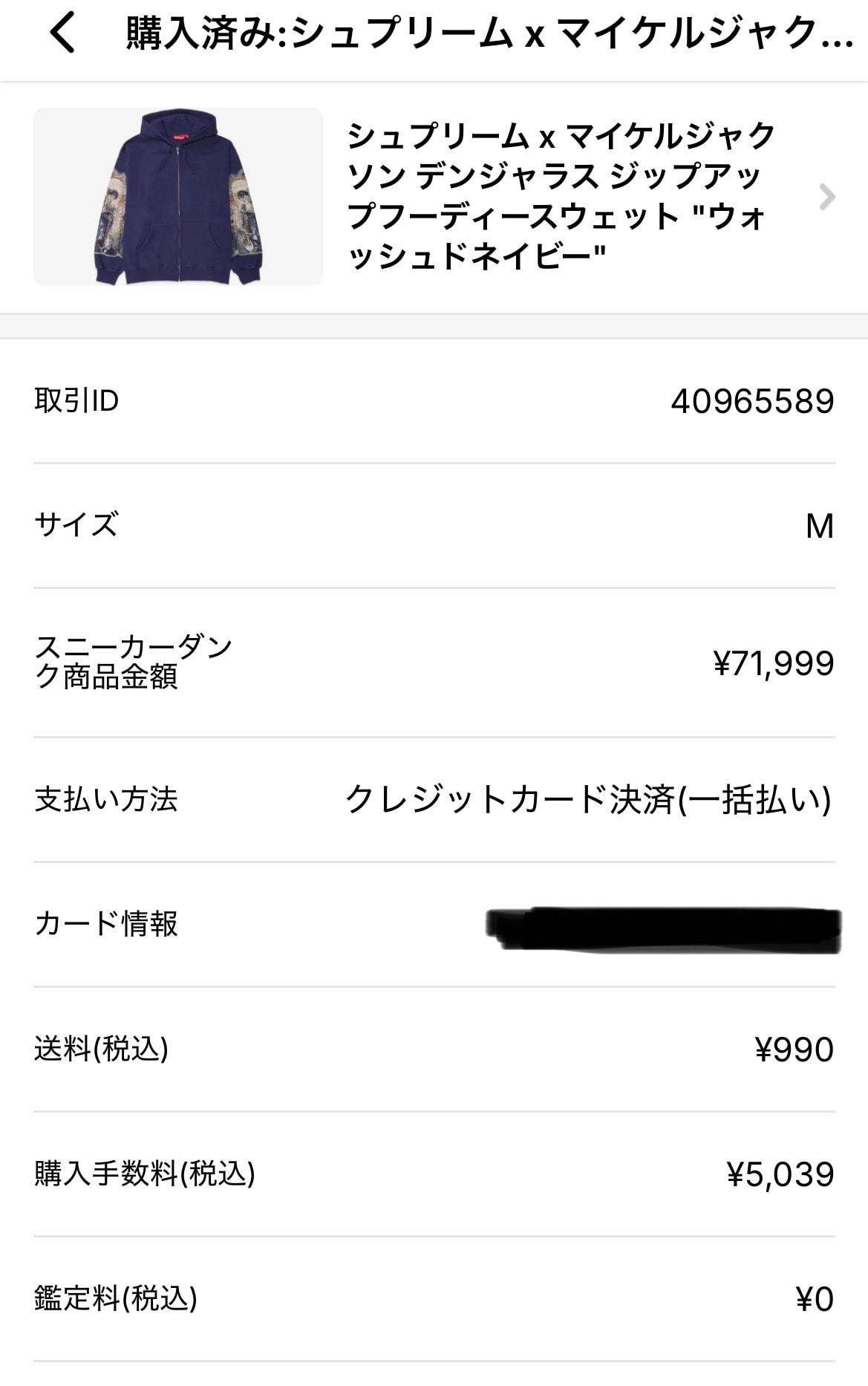Tap the page header 購入済み title

489,33
